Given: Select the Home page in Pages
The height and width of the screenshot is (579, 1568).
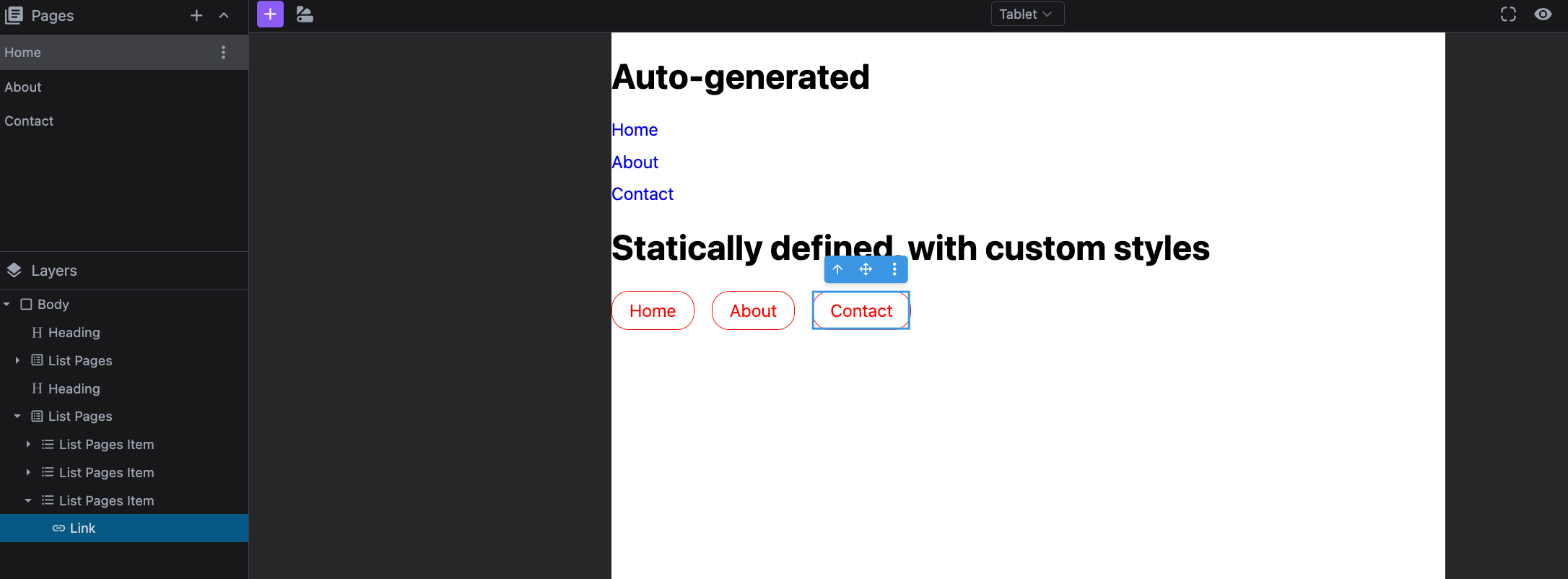Looking at the screenshot, I should (124, 52).
